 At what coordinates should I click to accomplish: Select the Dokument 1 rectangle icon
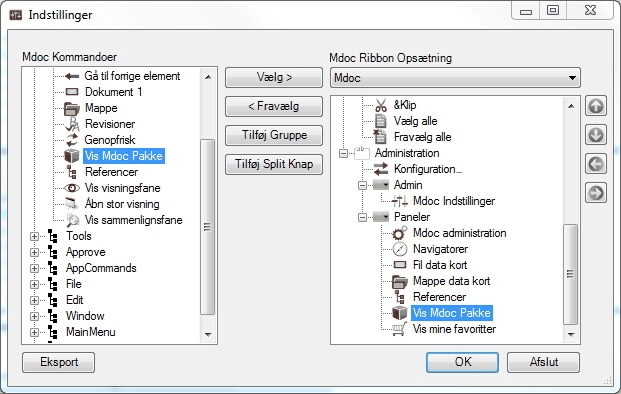(x=72, y=92)
